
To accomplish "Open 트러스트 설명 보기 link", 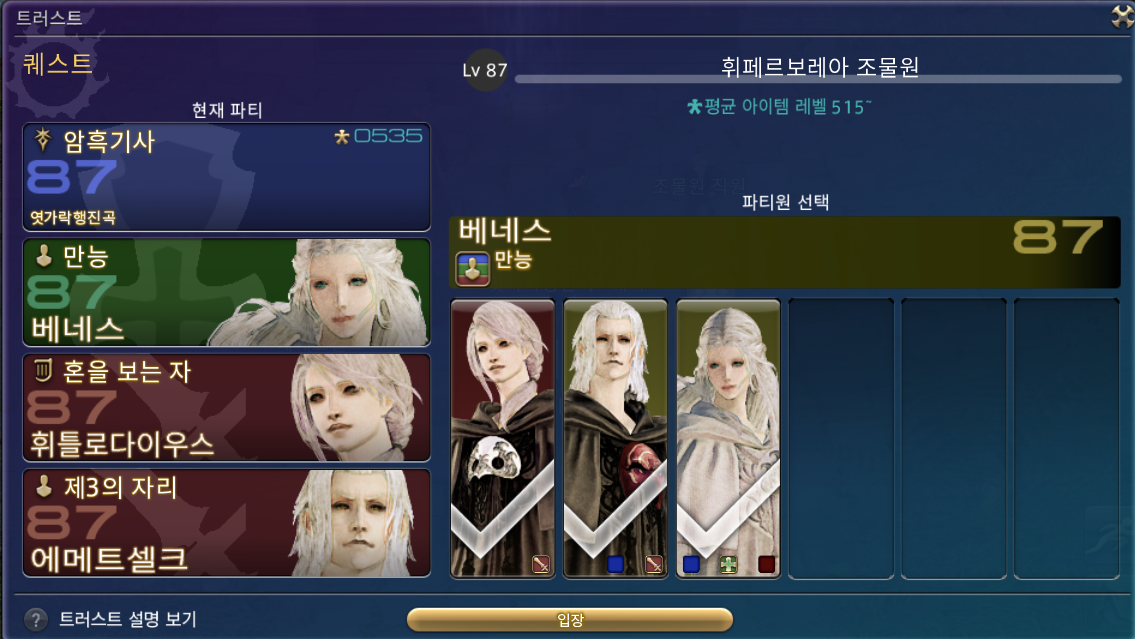I will [x=127, y=619].
